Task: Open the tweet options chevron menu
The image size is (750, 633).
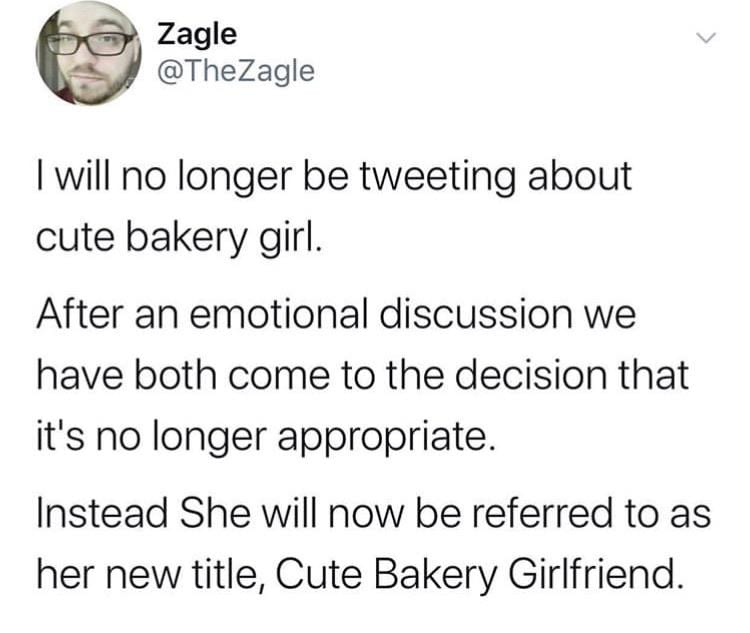Action: coord(706,38)
